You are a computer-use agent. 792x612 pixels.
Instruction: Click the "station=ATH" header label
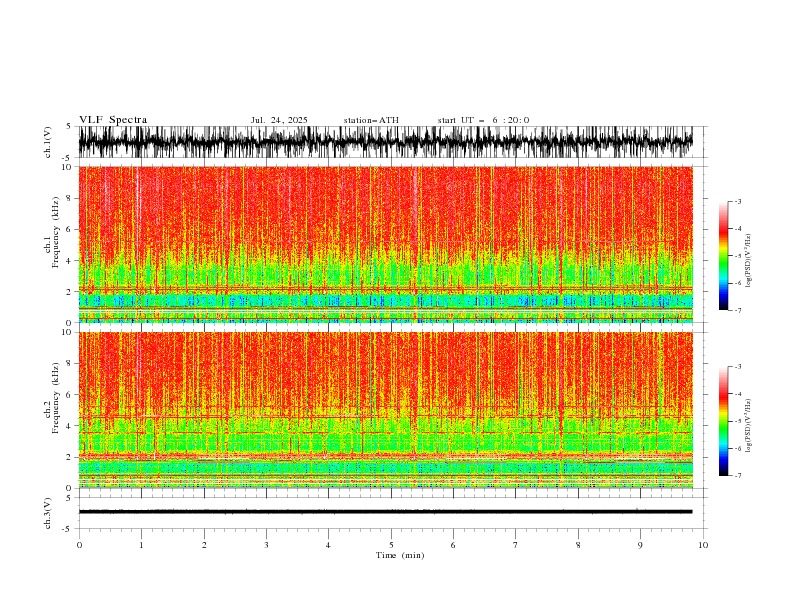coord(371,120)
